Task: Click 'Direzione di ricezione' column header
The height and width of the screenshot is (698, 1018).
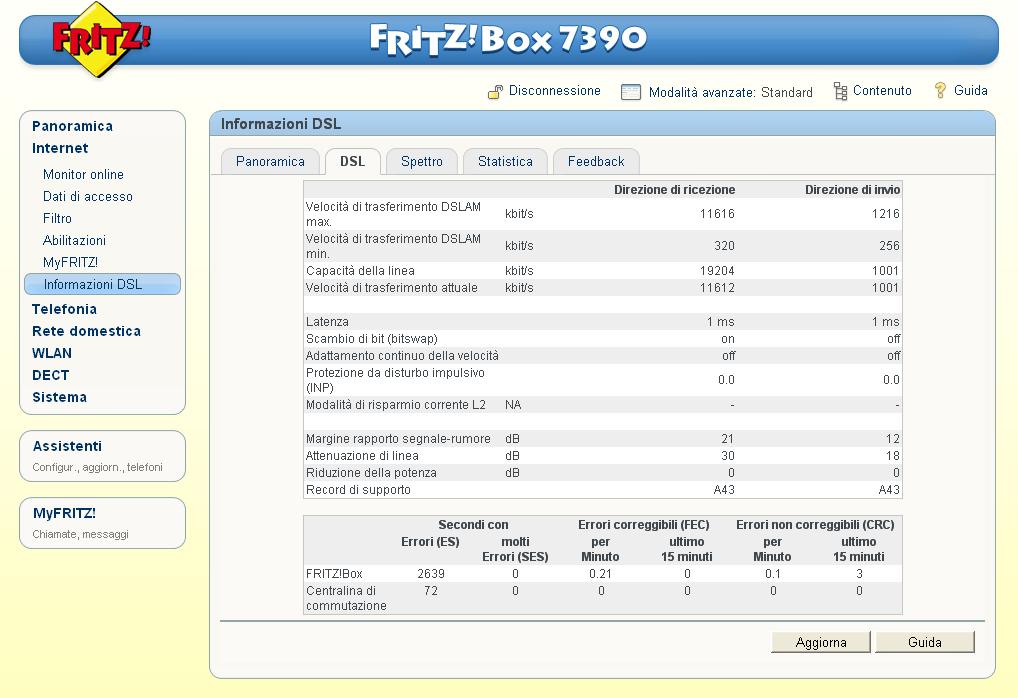Action: tap(675, 190)
